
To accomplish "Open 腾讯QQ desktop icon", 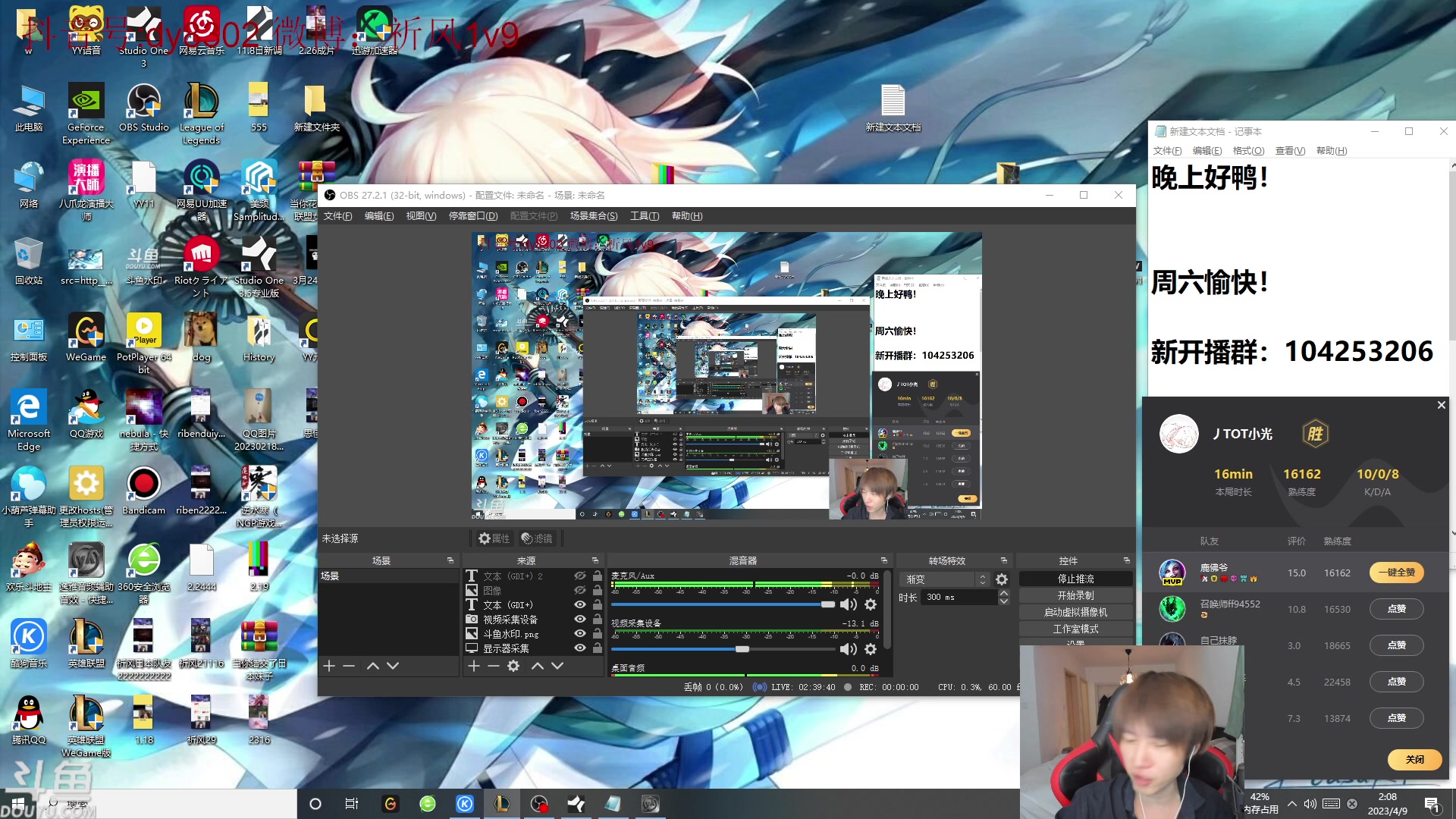I will (x=29, y=720).
